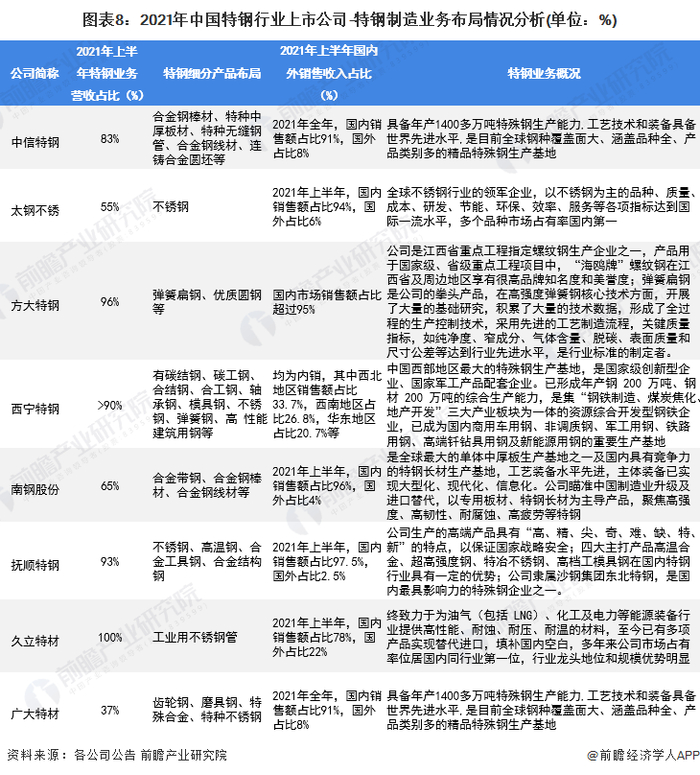
Task: Click the 全球不锈钢行业的领军企业 overview text
Action: point(541,207)
